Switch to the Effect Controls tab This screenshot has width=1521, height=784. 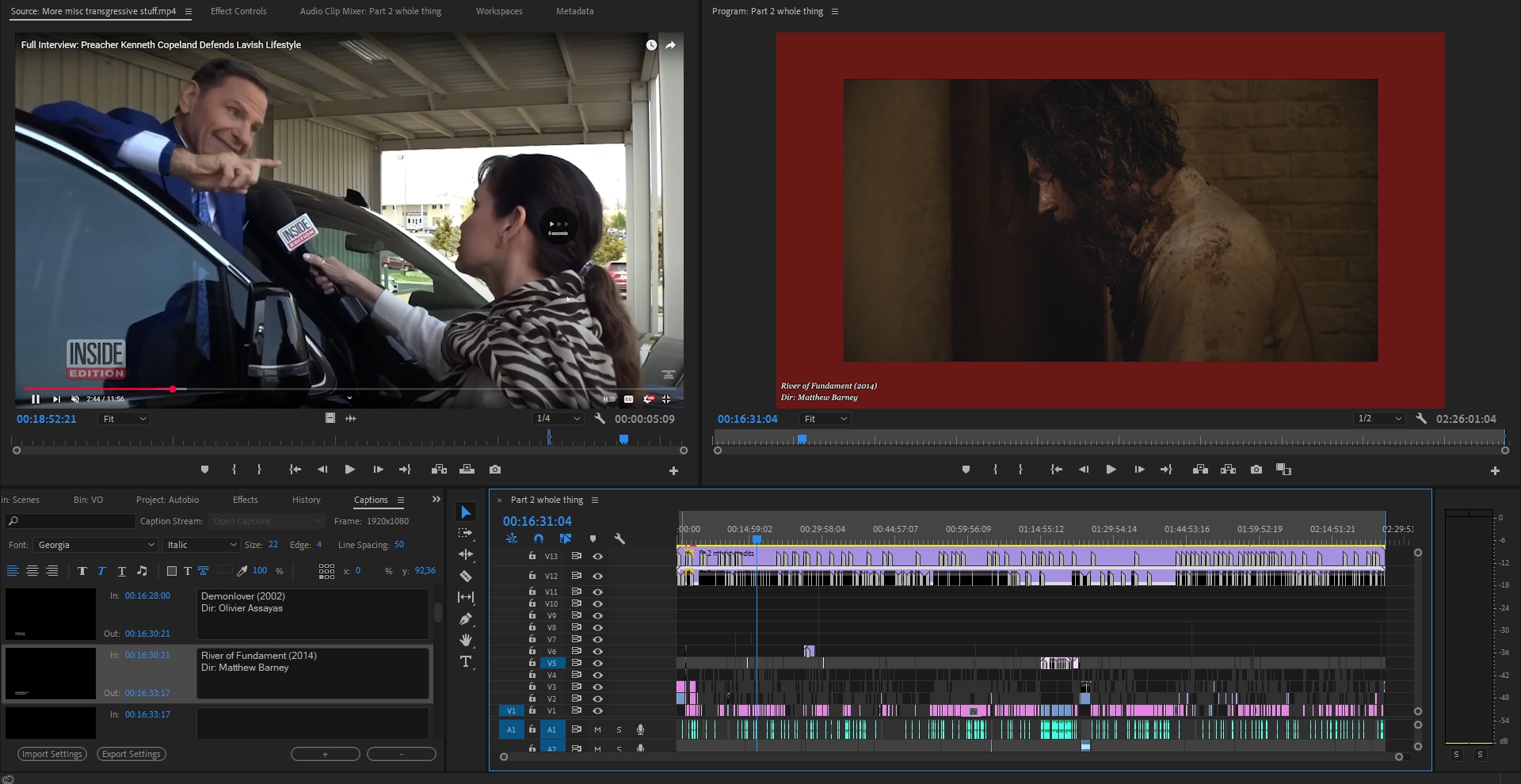click(238, 11)
